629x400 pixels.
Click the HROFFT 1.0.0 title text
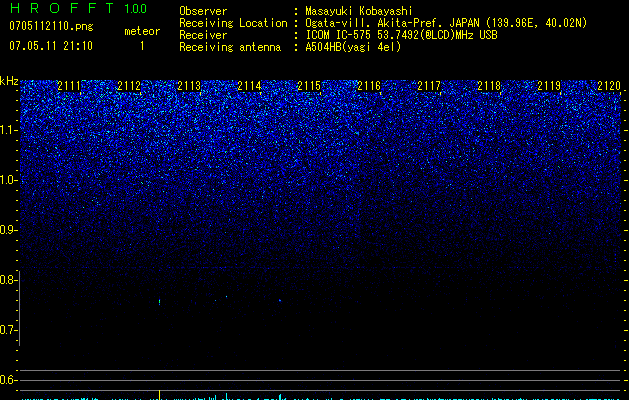(78, 8)
